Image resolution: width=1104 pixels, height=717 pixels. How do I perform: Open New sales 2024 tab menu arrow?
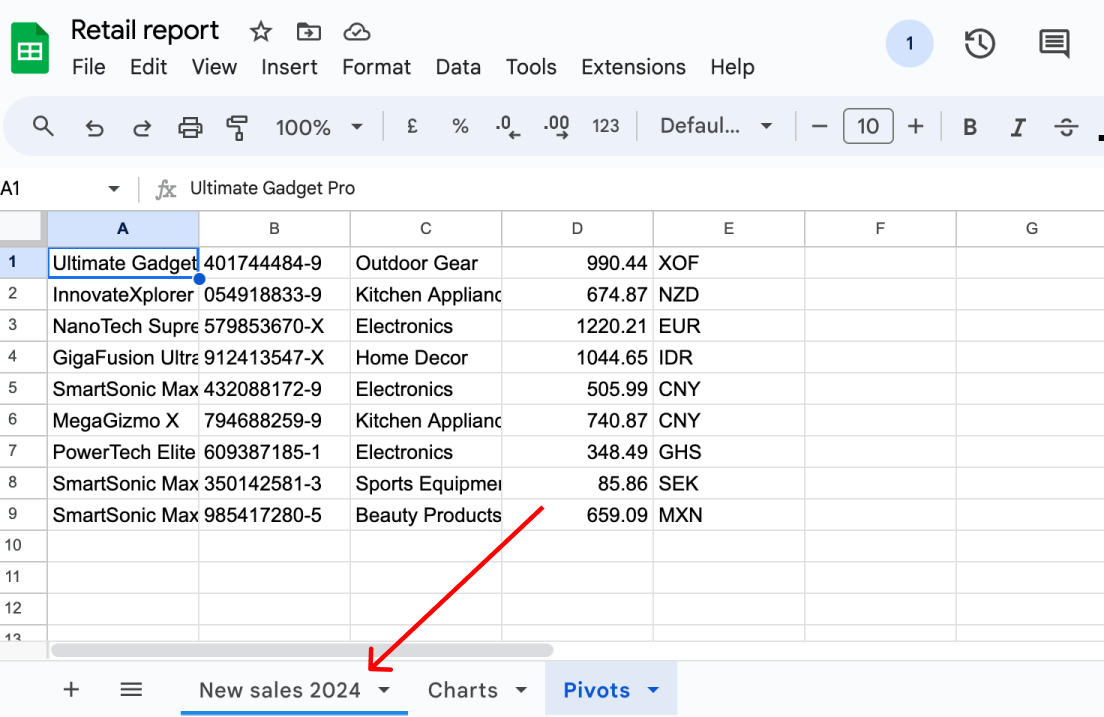(x=384, y=690)
